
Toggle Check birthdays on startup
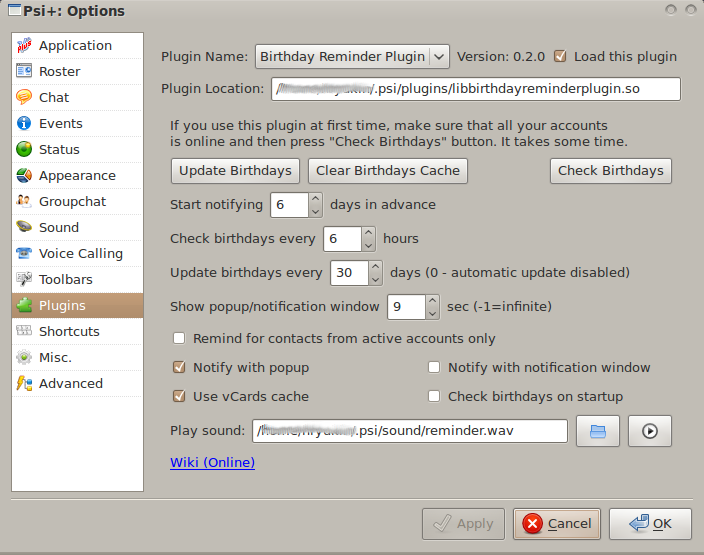[434, 396]
